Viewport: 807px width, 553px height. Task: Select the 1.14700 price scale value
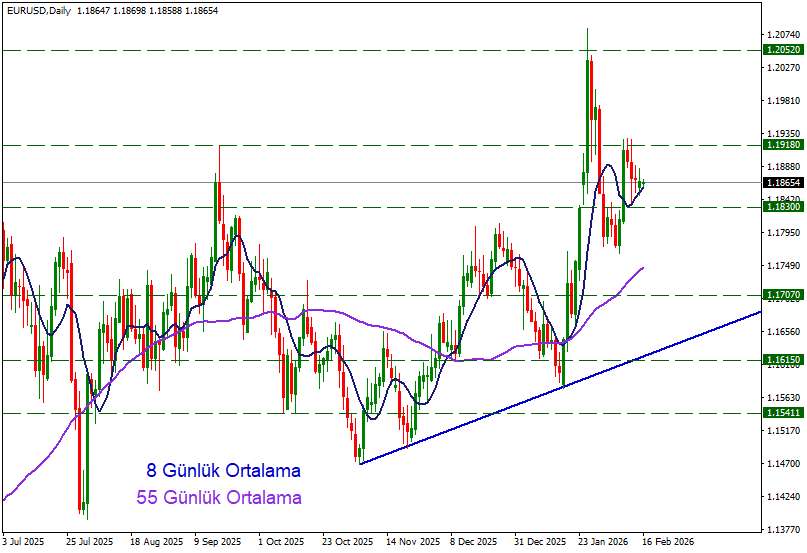[782, 464]
